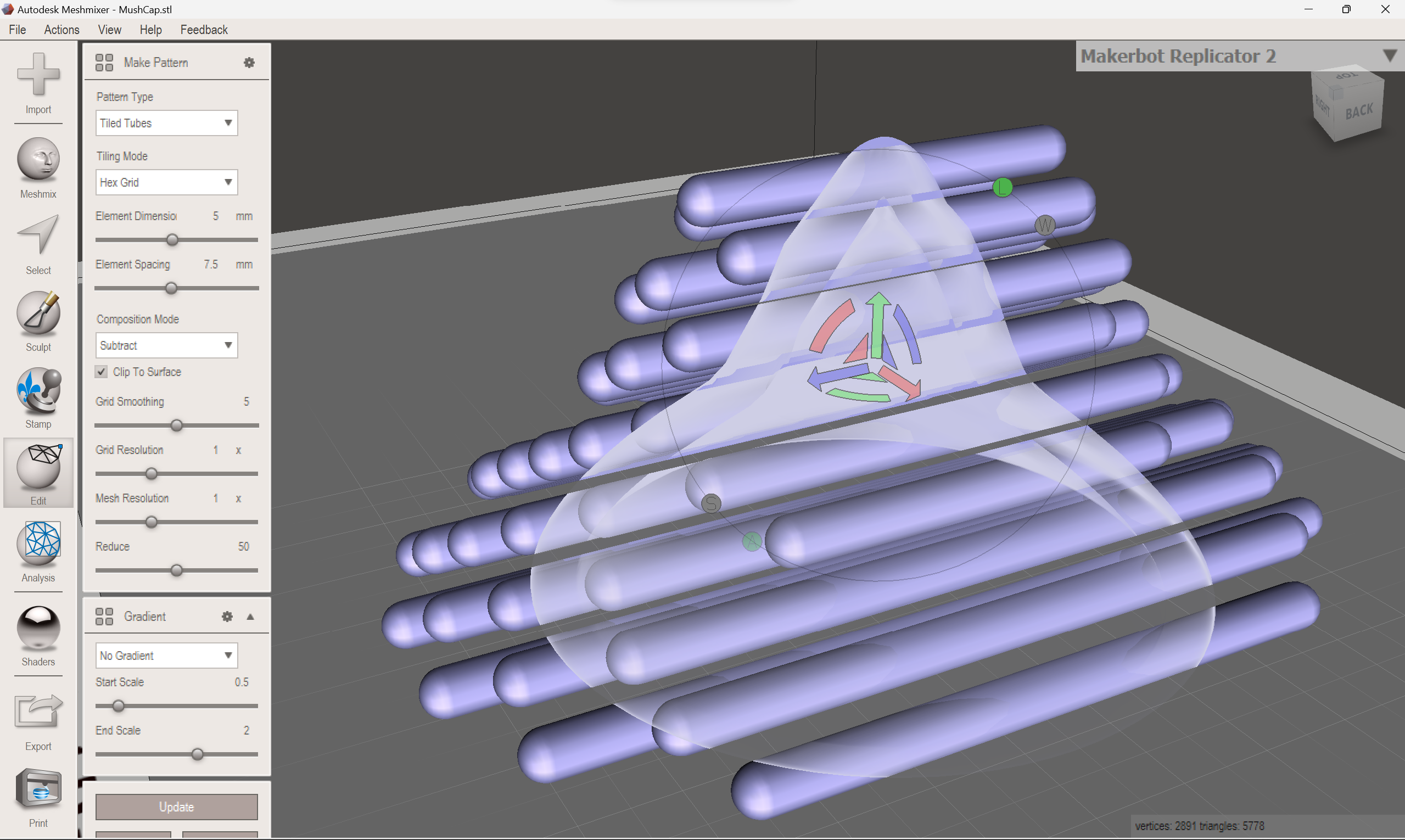The height and width of the screenshot is (840, 1405).
Task: Click the Update button
Action: 176,807
